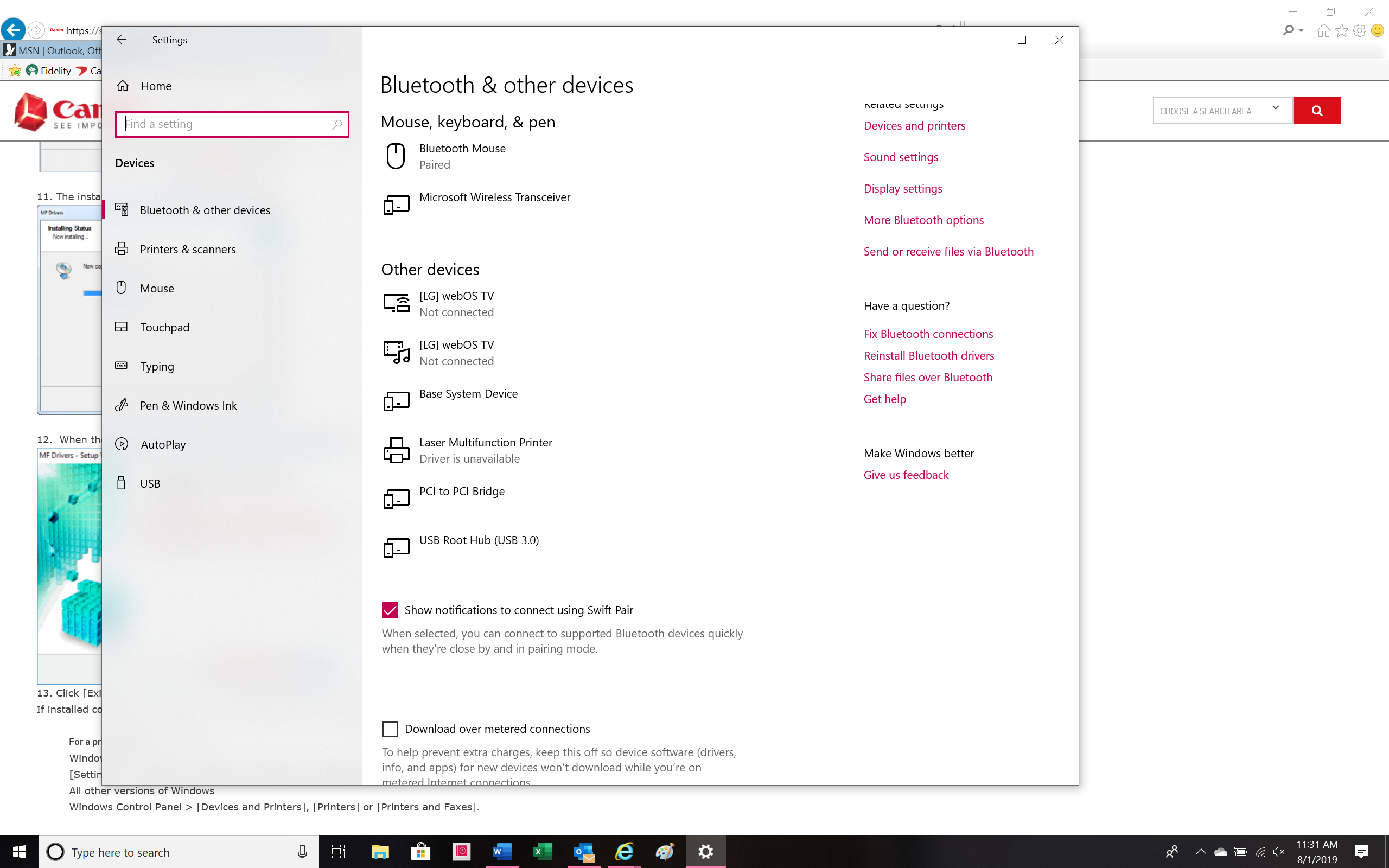Click the Laser Multifunction Printer icon
Screen dimensions: 1389x868
[x=396, y=450]
